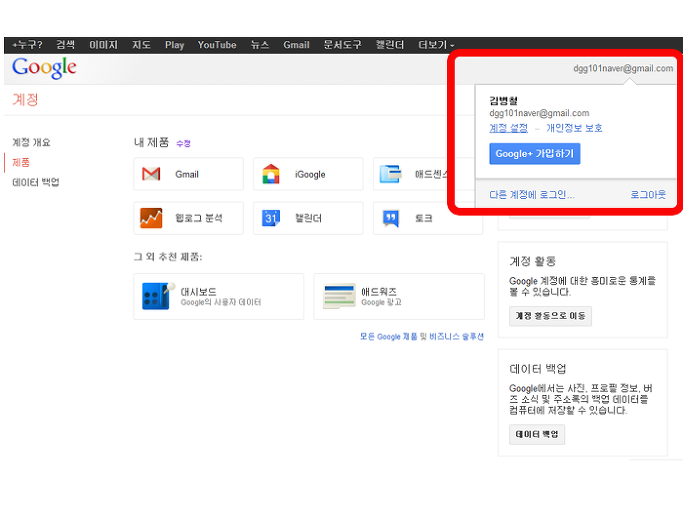Click the 캘린더 product tile label
The width and height of the screenshot is (683, 517).
(x=308, y=218)
